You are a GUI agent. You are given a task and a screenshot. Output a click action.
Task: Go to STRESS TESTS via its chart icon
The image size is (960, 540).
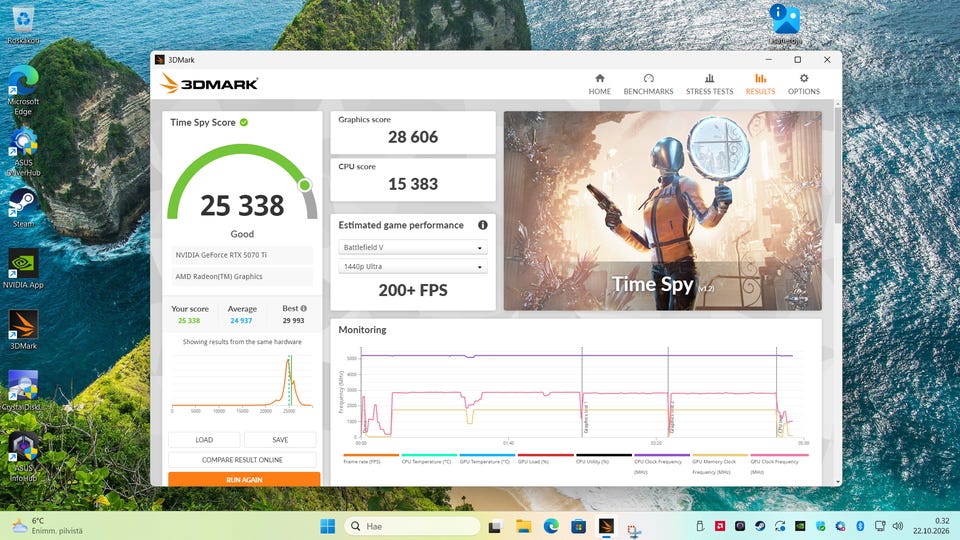(x=709, y=78)
